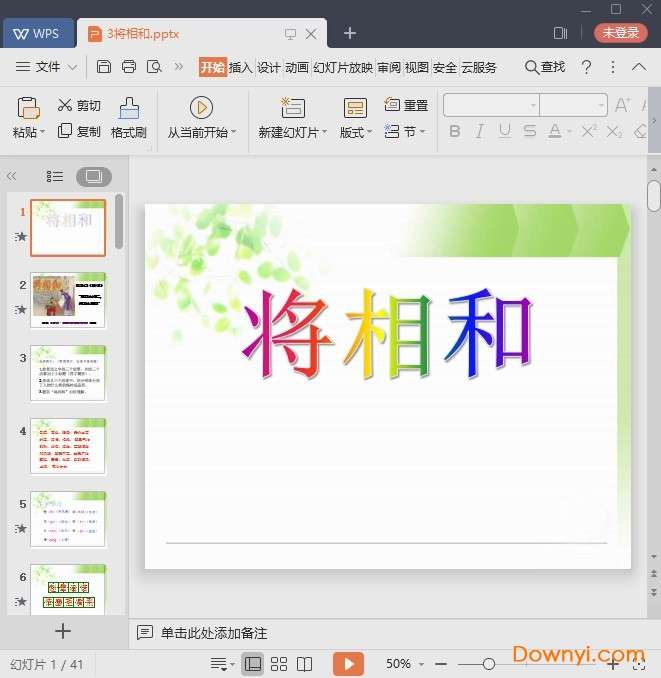Image resolution: width=661 pixels, height=678 pixels.
Task: Switch to the 视图 tab
Action: 417,67
